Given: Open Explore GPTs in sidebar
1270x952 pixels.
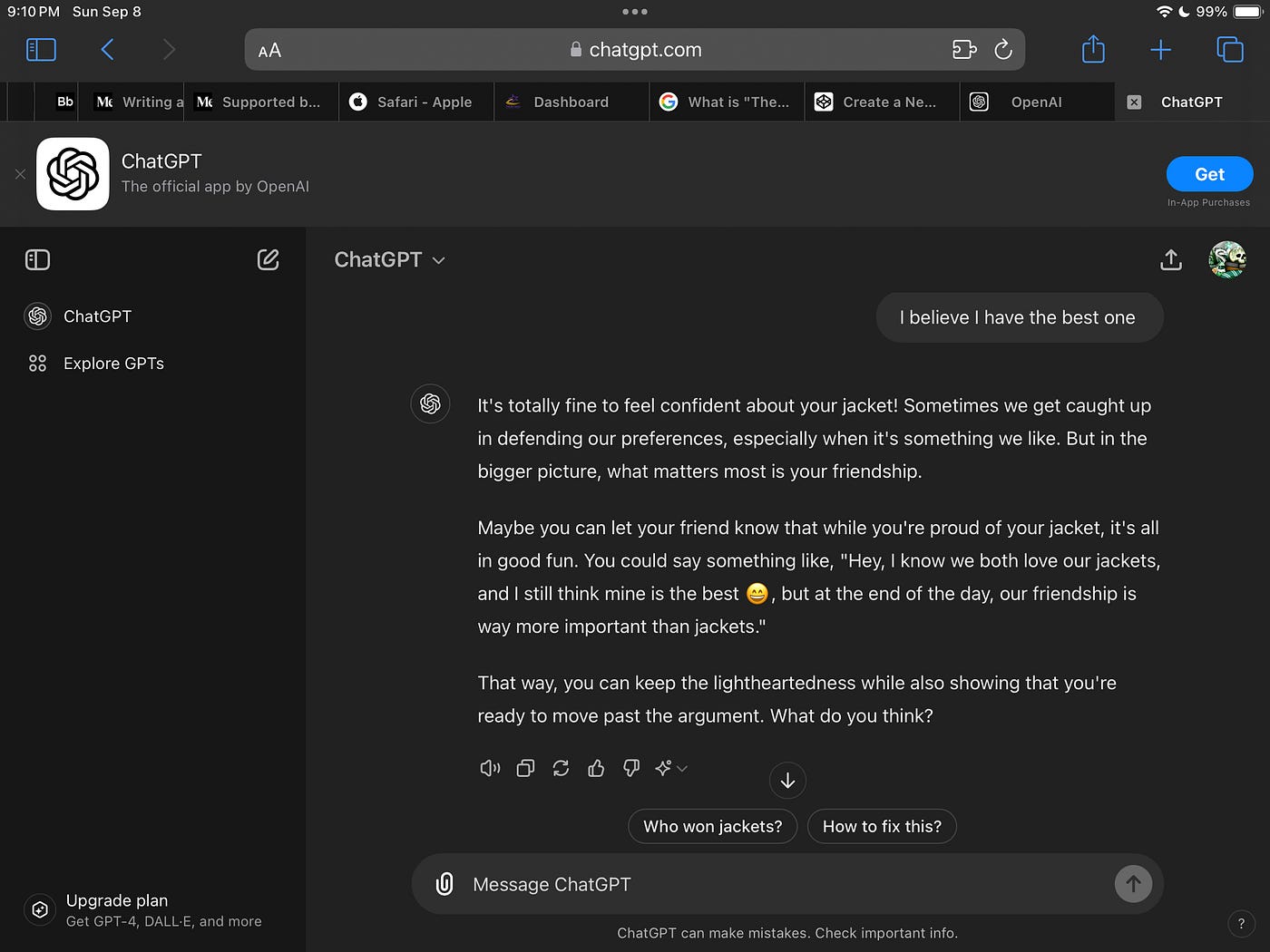Looking at the screenshot, I should pos(113,364).
